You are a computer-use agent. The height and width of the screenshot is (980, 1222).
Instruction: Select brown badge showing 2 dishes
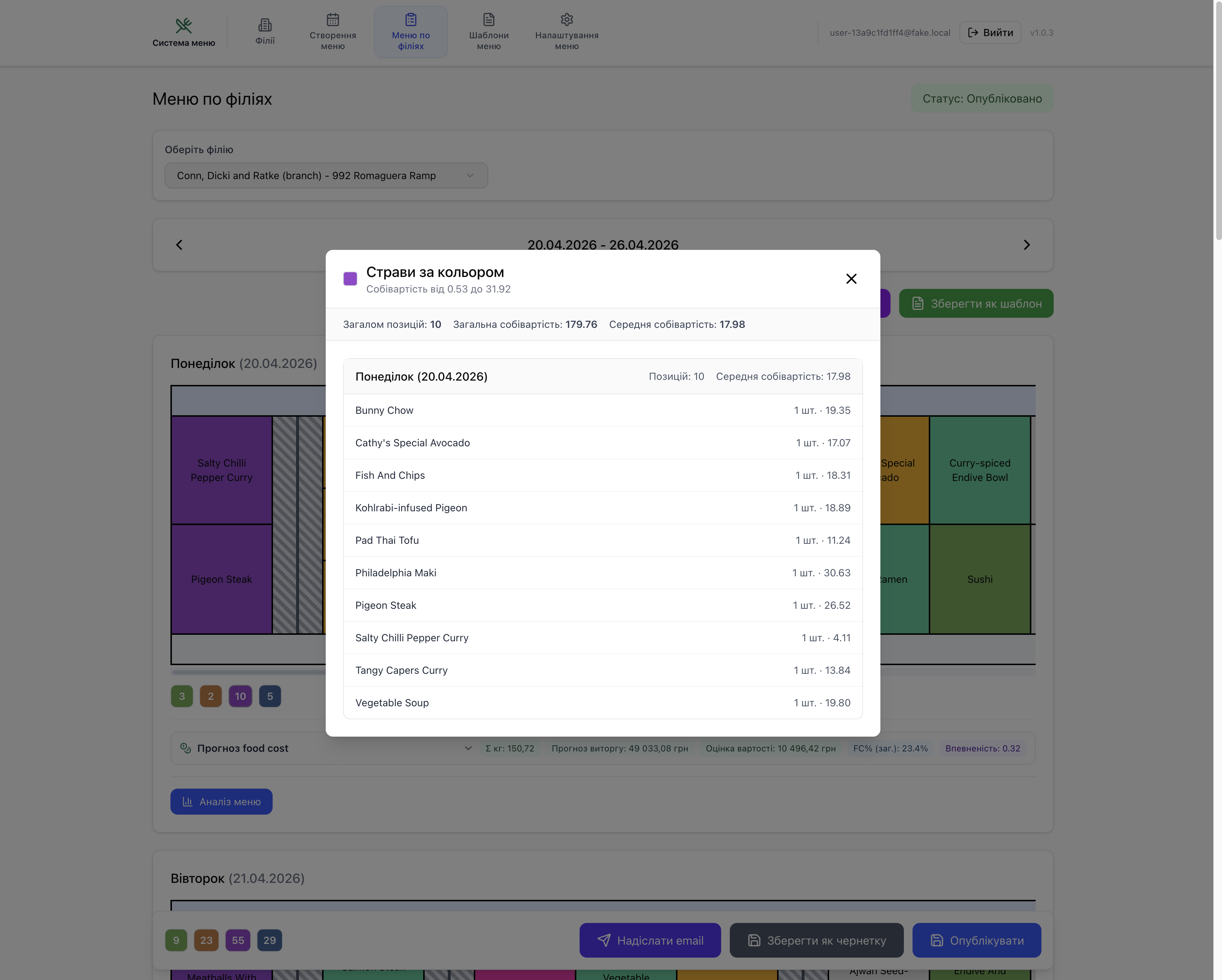pos(211,697)
